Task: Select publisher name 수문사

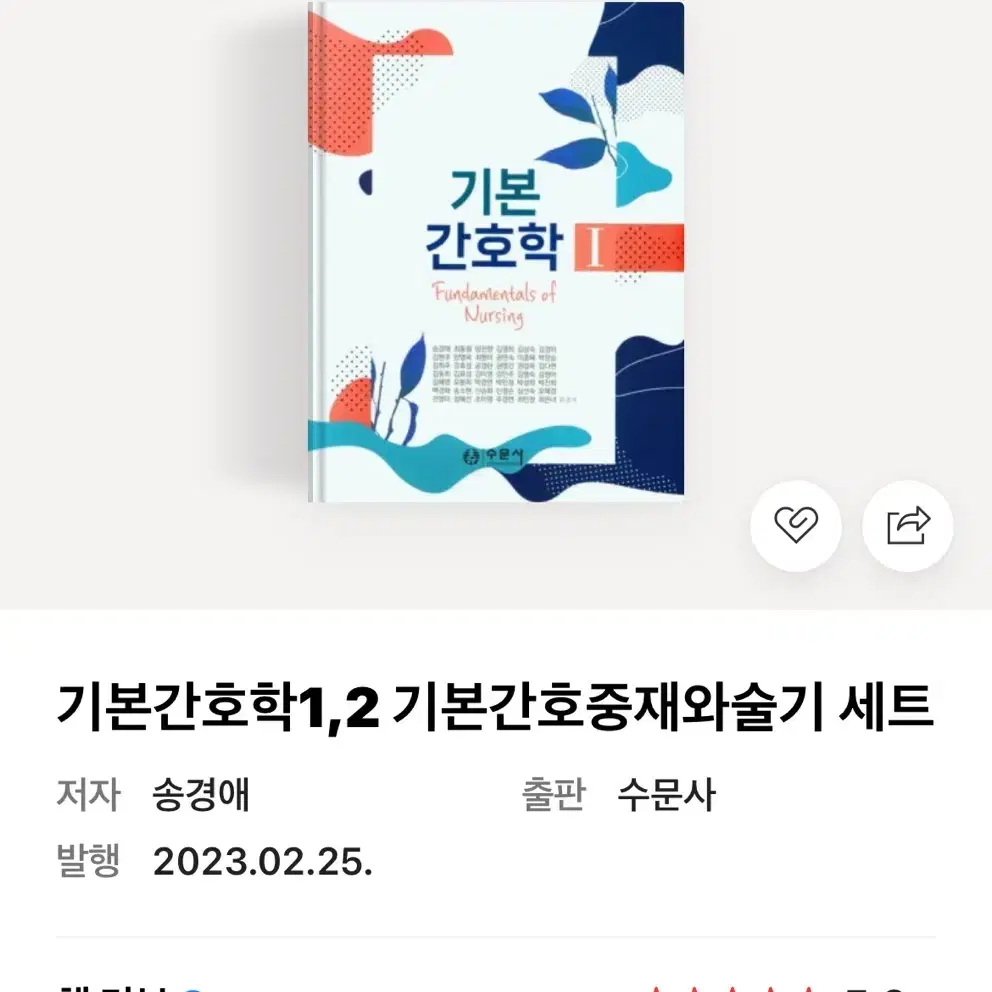Action: coord(666,794)
